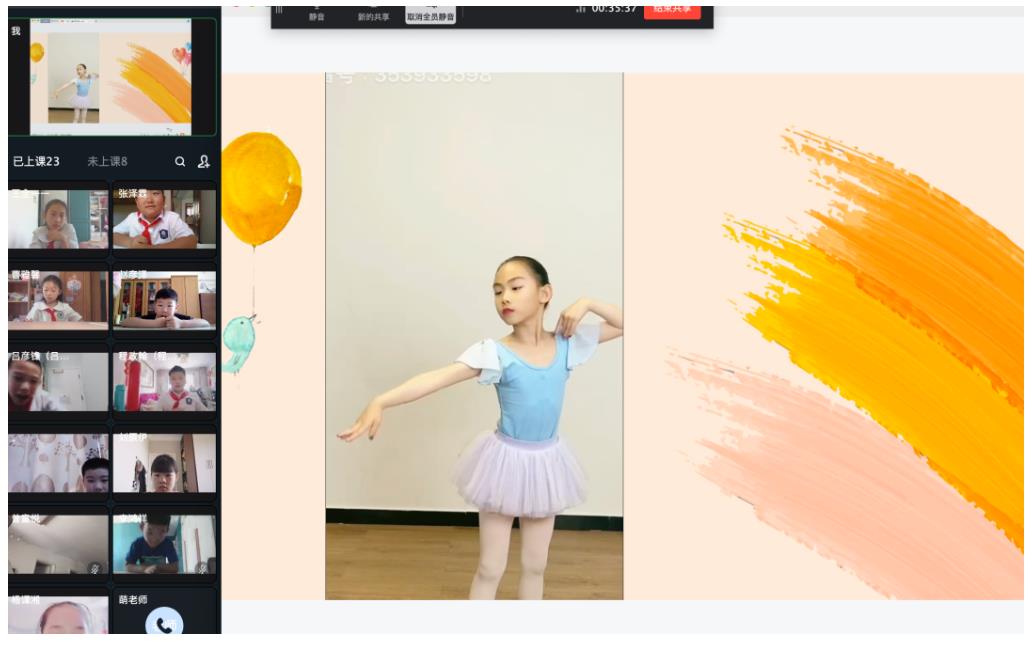Click the 00:35:37 session timer
Image resolution: width=1034 pixels, height=645 pixels.
click(x=614, y=9)
